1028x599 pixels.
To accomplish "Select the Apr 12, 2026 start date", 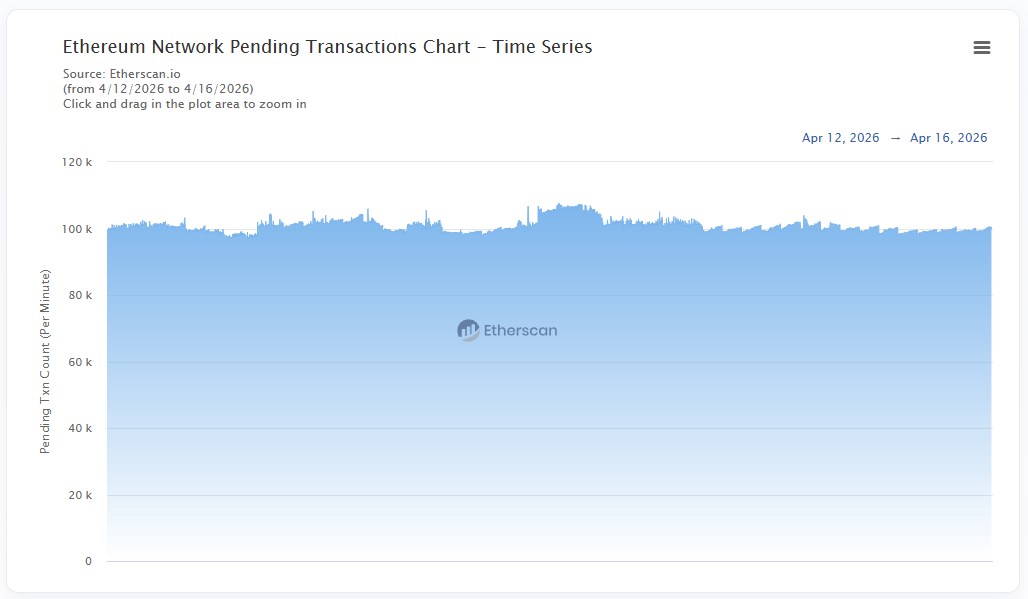I will click(840, 138).
